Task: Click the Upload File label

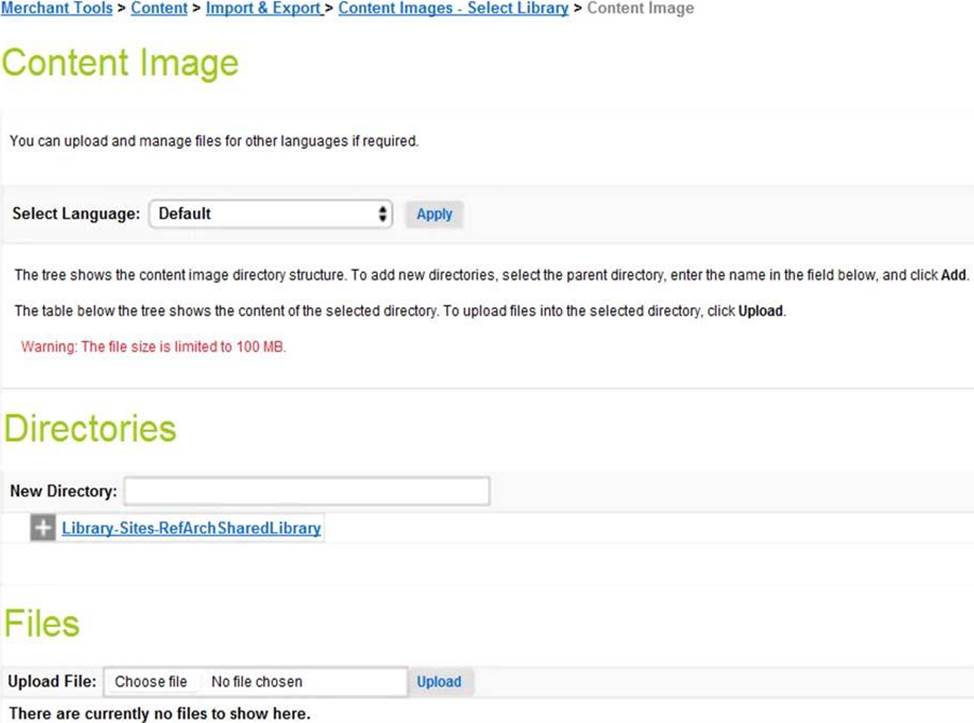Action: tap(52, 682)
